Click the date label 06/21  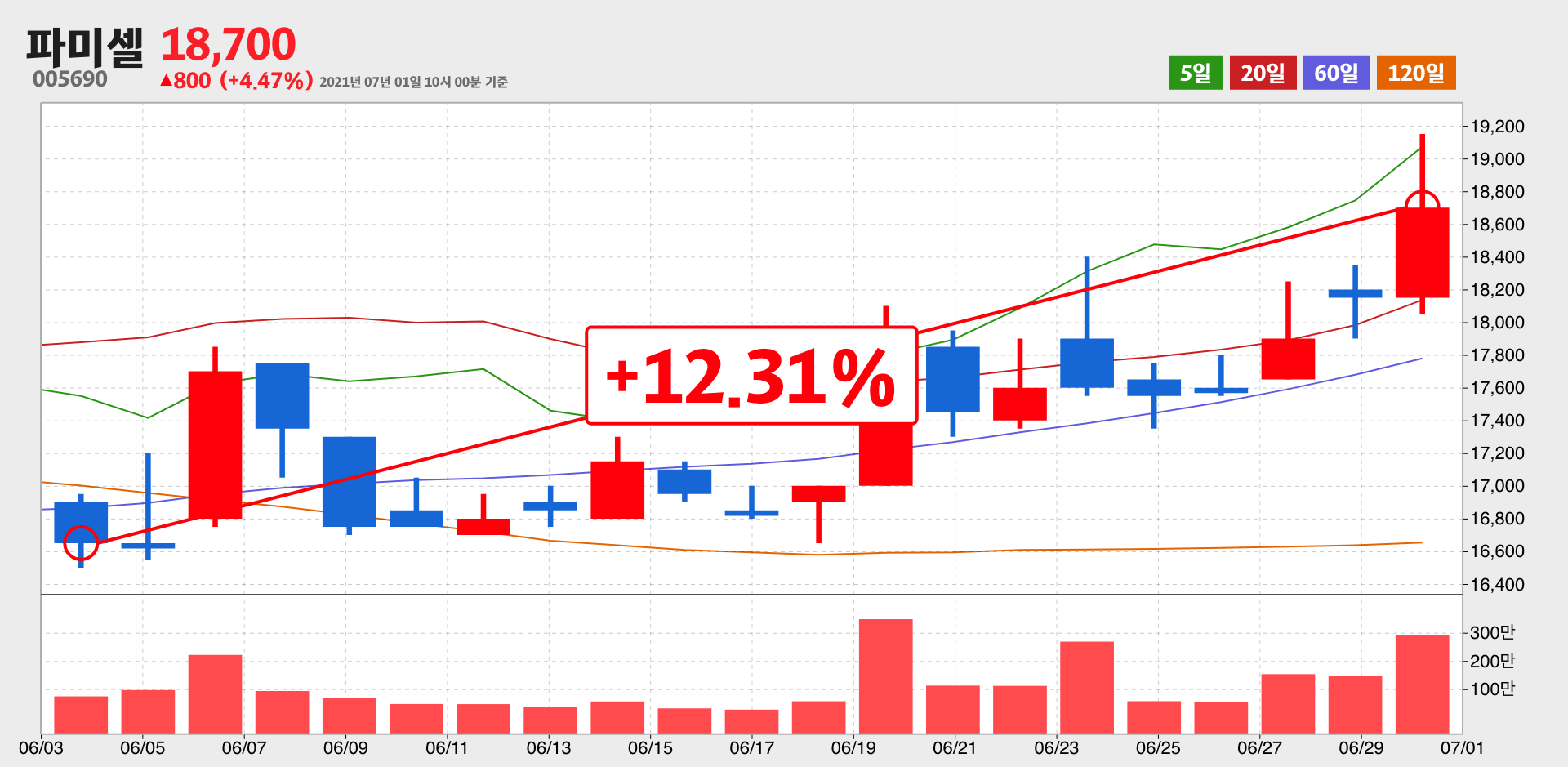955,748
